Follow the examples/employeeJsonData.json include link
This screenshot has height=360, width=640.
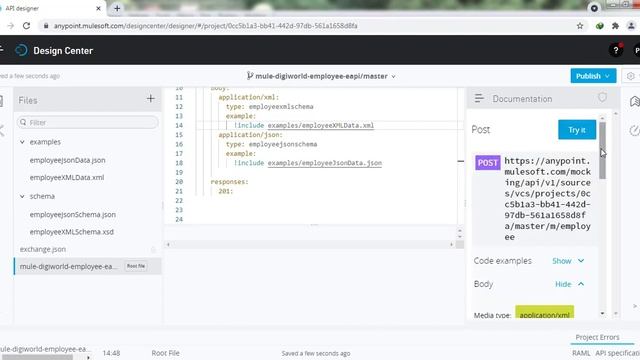point(324,163)
